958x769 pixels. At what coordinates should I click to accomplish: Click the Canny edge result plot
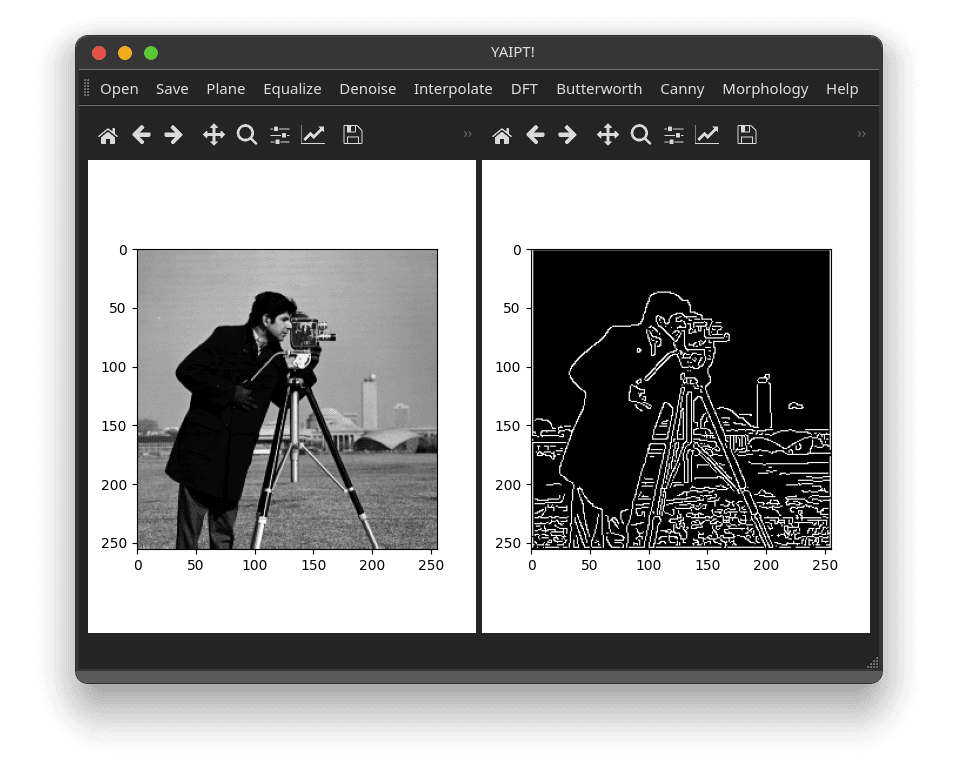682,399
